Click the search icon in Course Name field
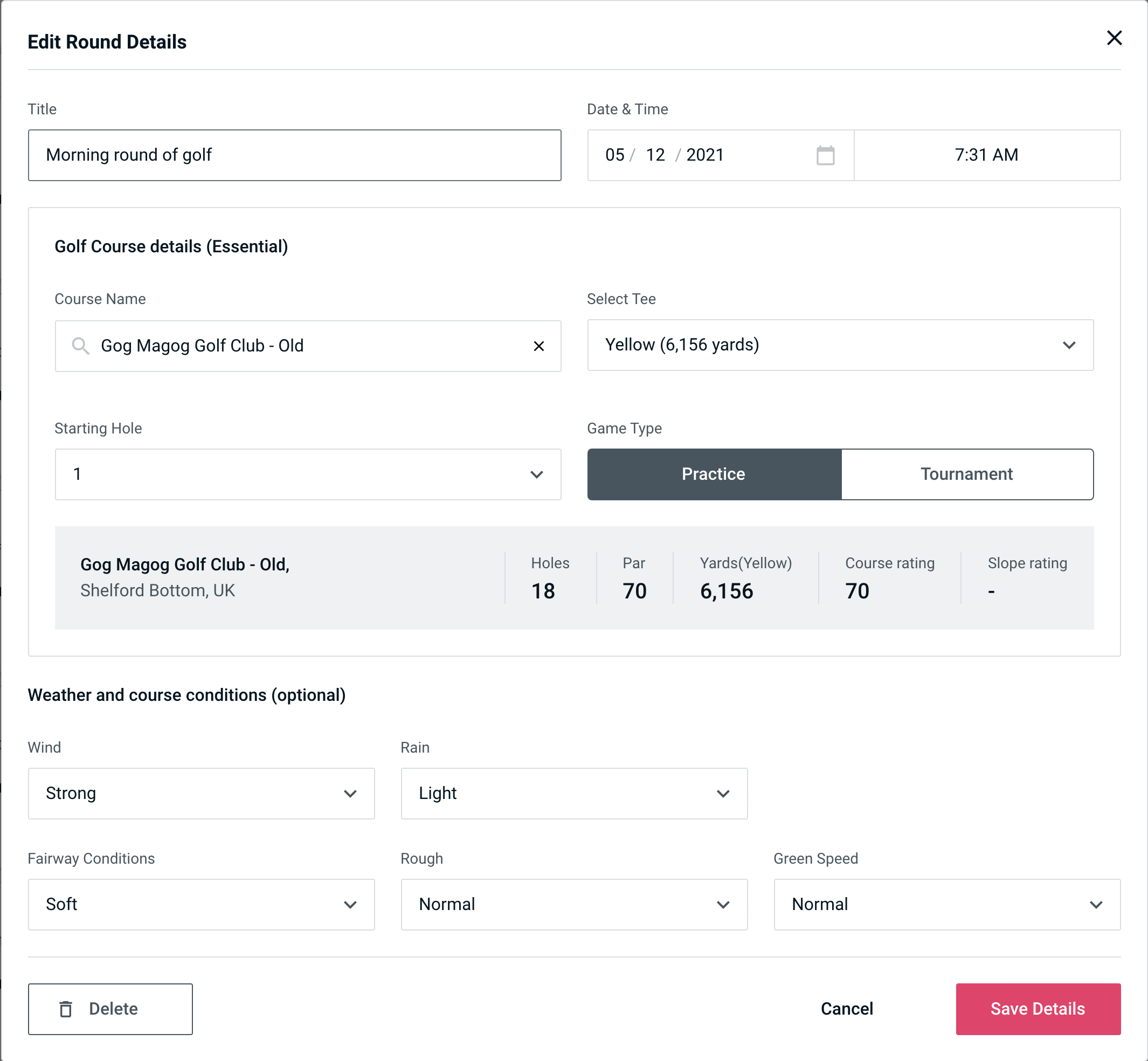The height and width of the screenshot is (1061, 1148). (80, 345)
